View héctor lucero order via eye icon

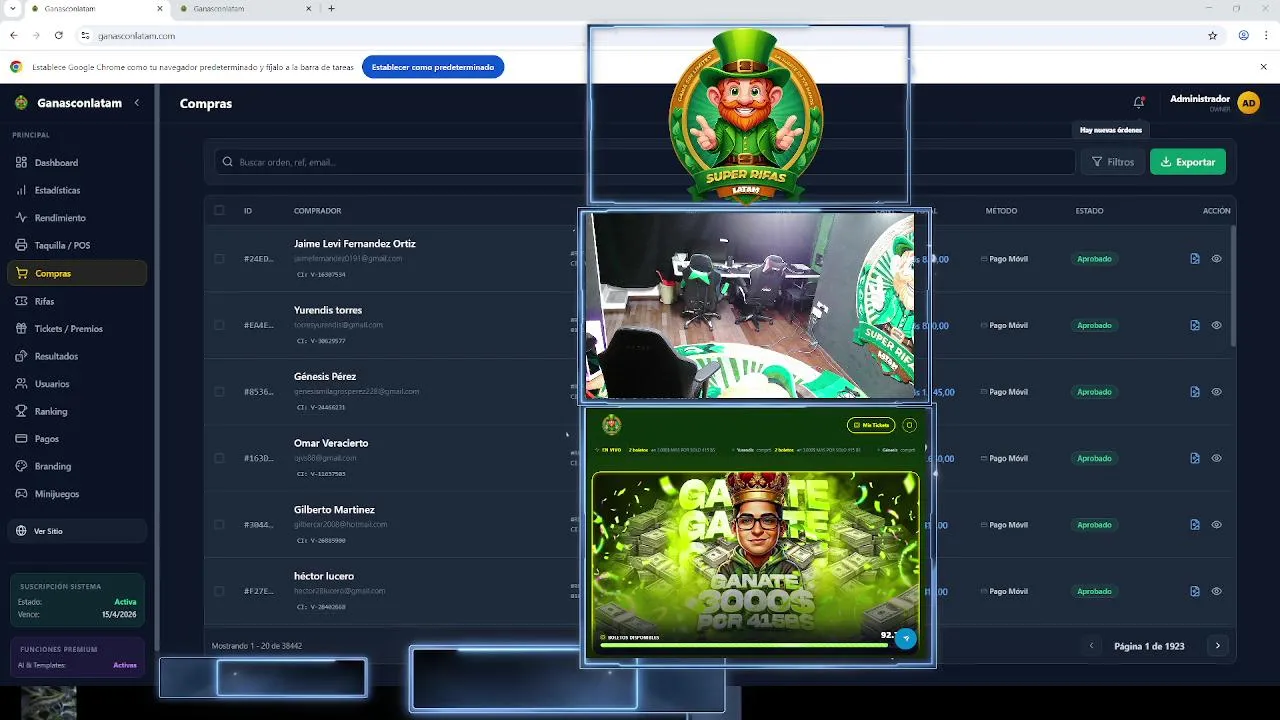pyautogui.click(x=1217, y=591)
